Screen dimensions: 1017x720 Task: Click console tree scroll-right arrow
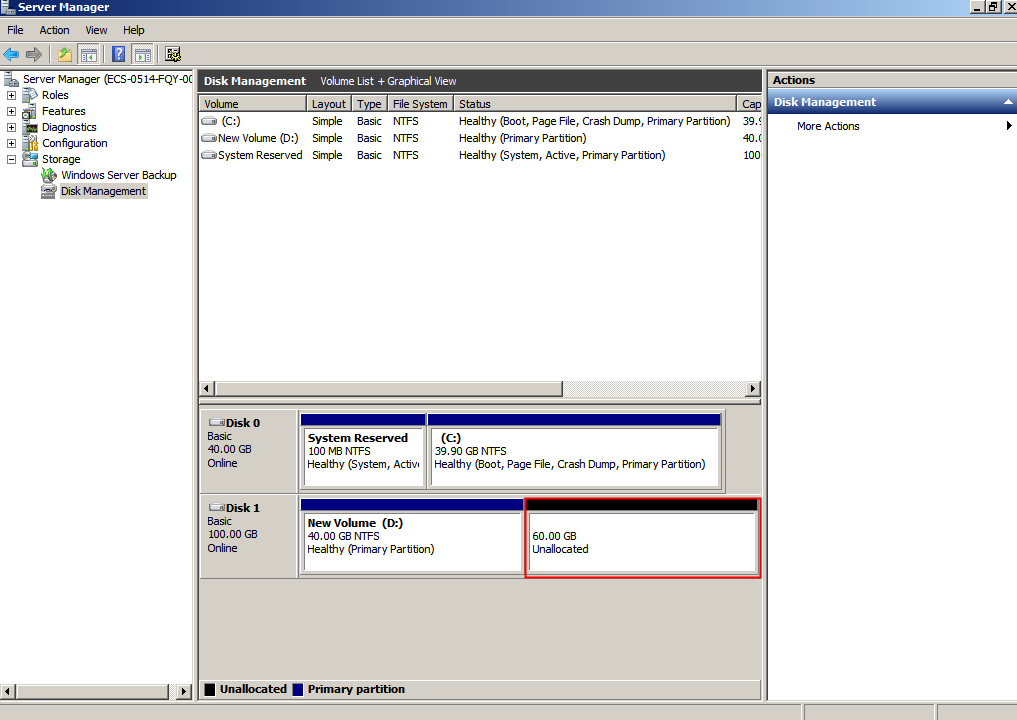tap(184, 691)
